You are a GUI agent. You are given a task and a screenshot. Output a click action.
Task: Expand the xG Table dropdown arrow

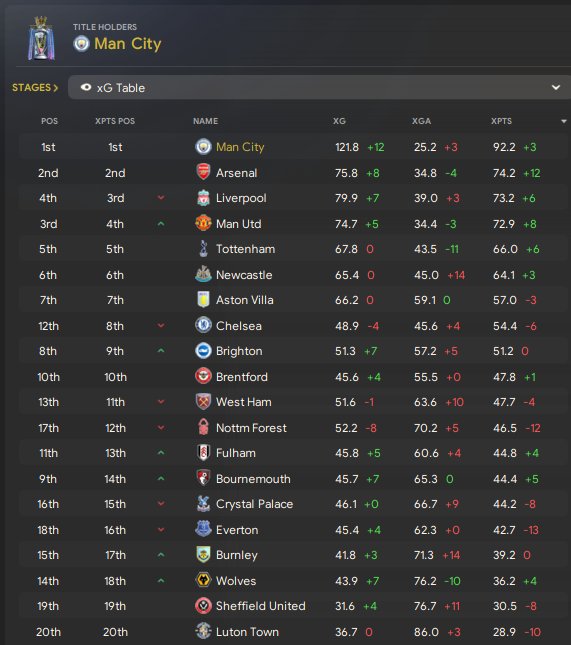pos(556,87)
